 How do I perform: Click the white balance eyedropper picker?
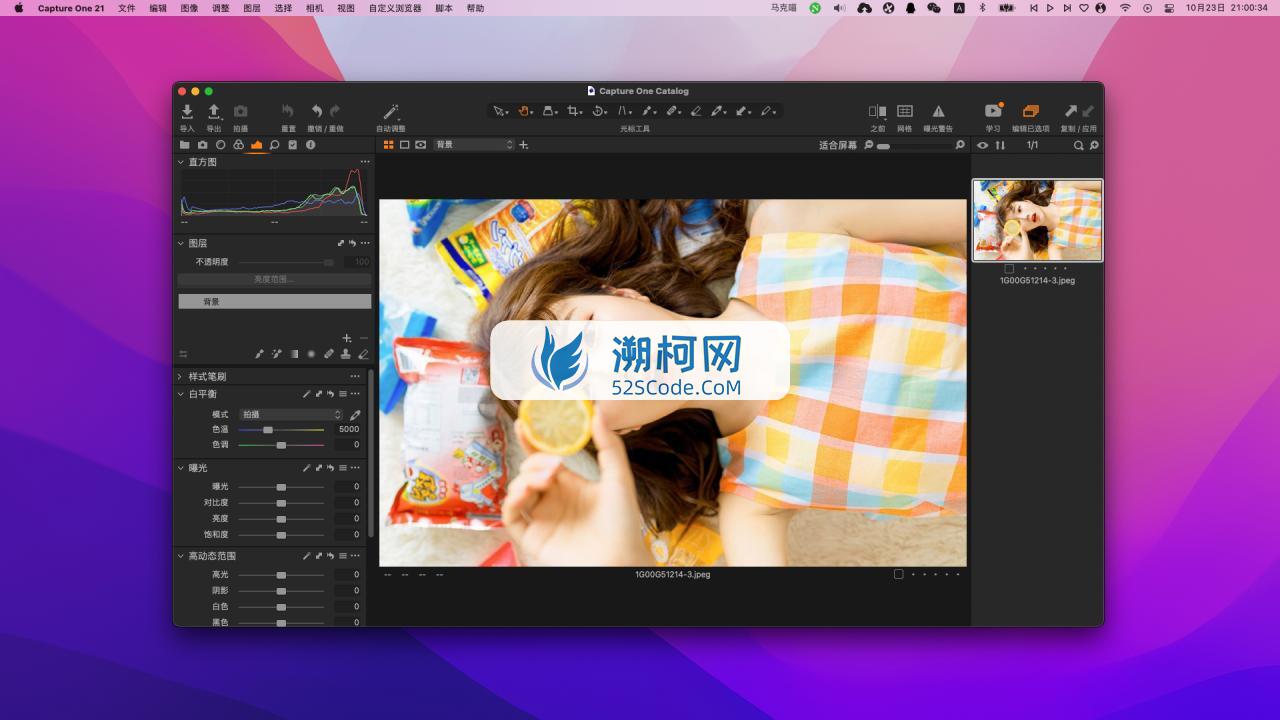[x=355, y=414]
